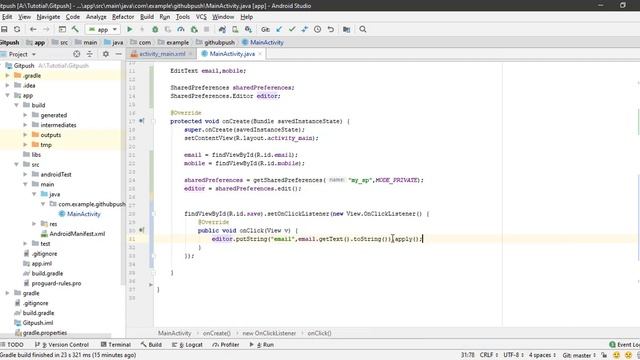The image size is (640, 360).
Task: Open the Version Control tool window
Action: click(62, 344)
